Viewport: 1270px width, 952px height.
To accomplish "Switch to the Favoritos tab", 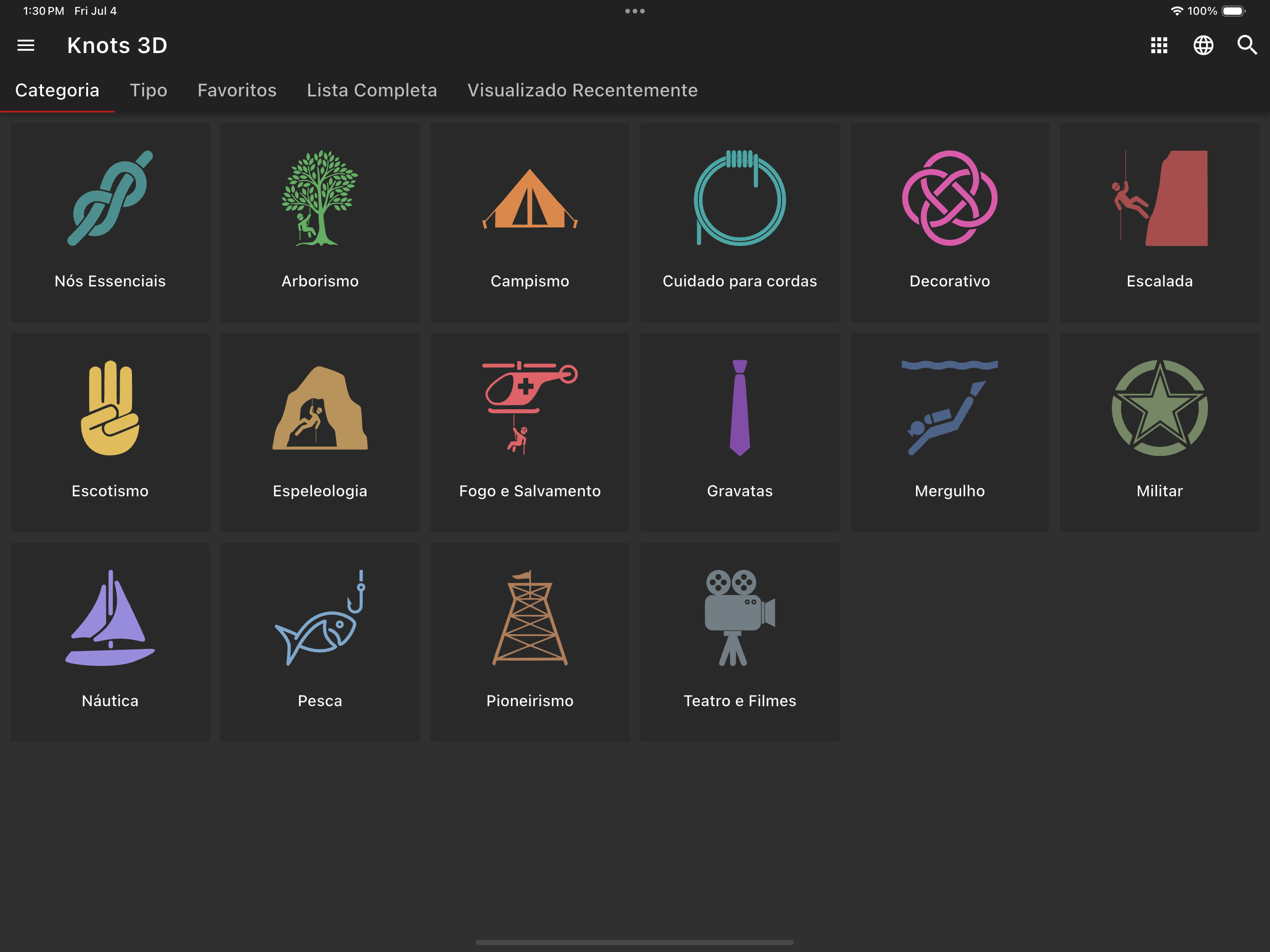I will (x=237, y=90).
